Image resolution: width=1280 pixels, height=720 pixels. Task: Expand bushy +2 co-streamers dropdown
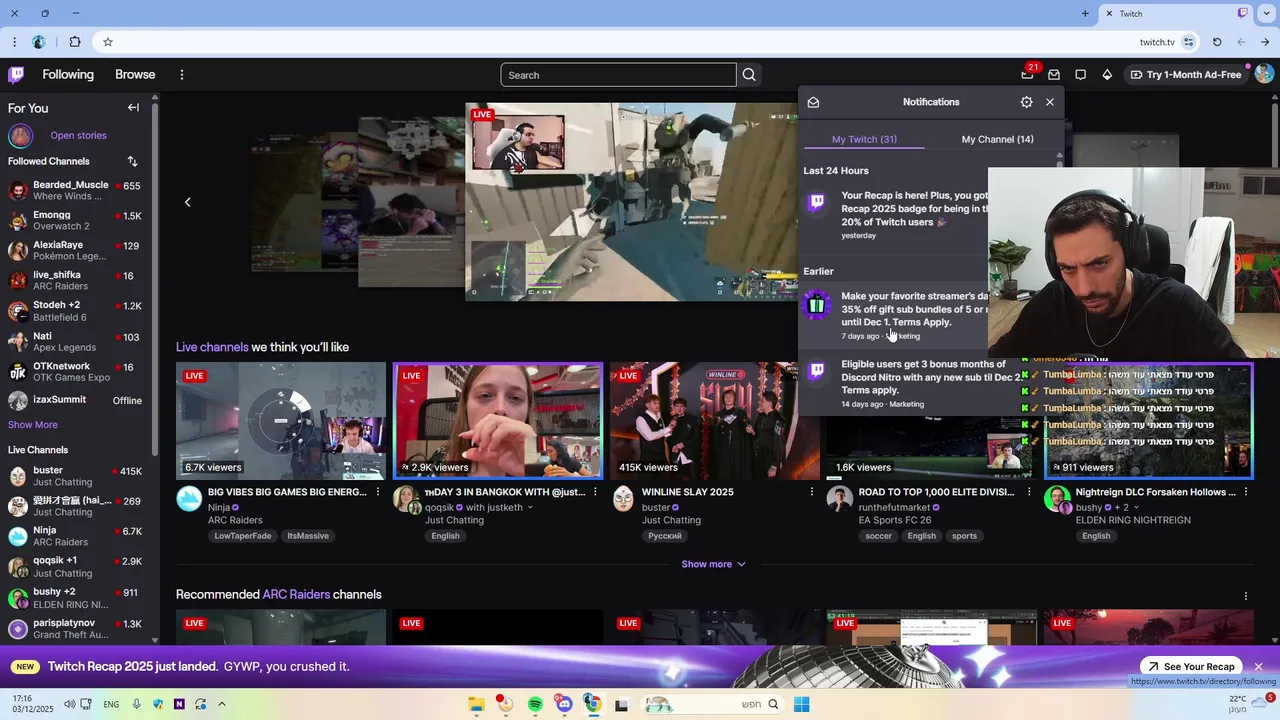coord(1138,507)
